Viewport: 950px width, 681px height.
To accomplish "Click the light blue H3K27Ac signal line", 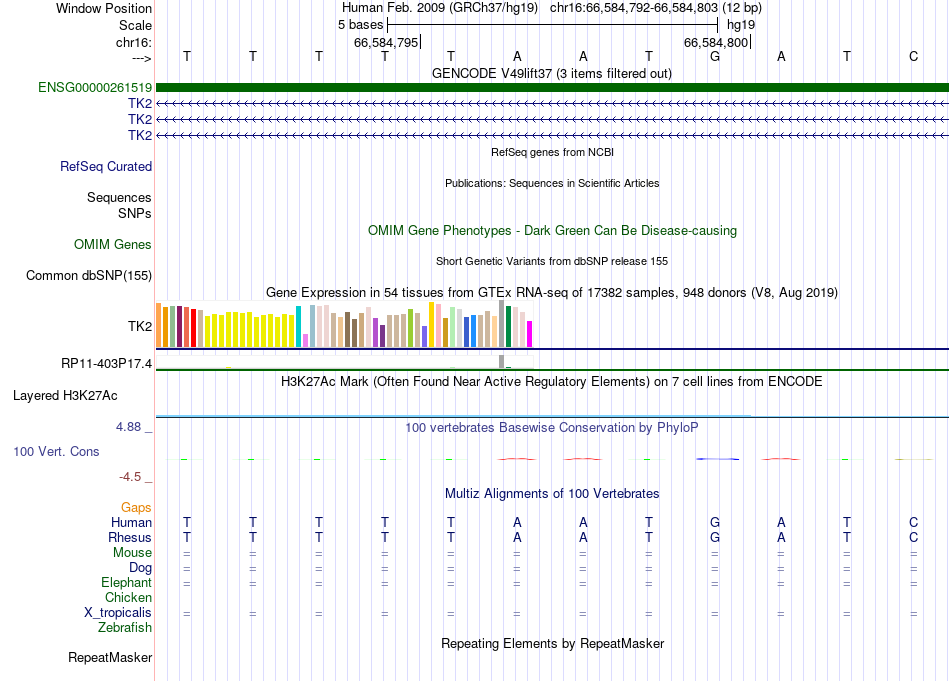I will (x=453, y=416).
